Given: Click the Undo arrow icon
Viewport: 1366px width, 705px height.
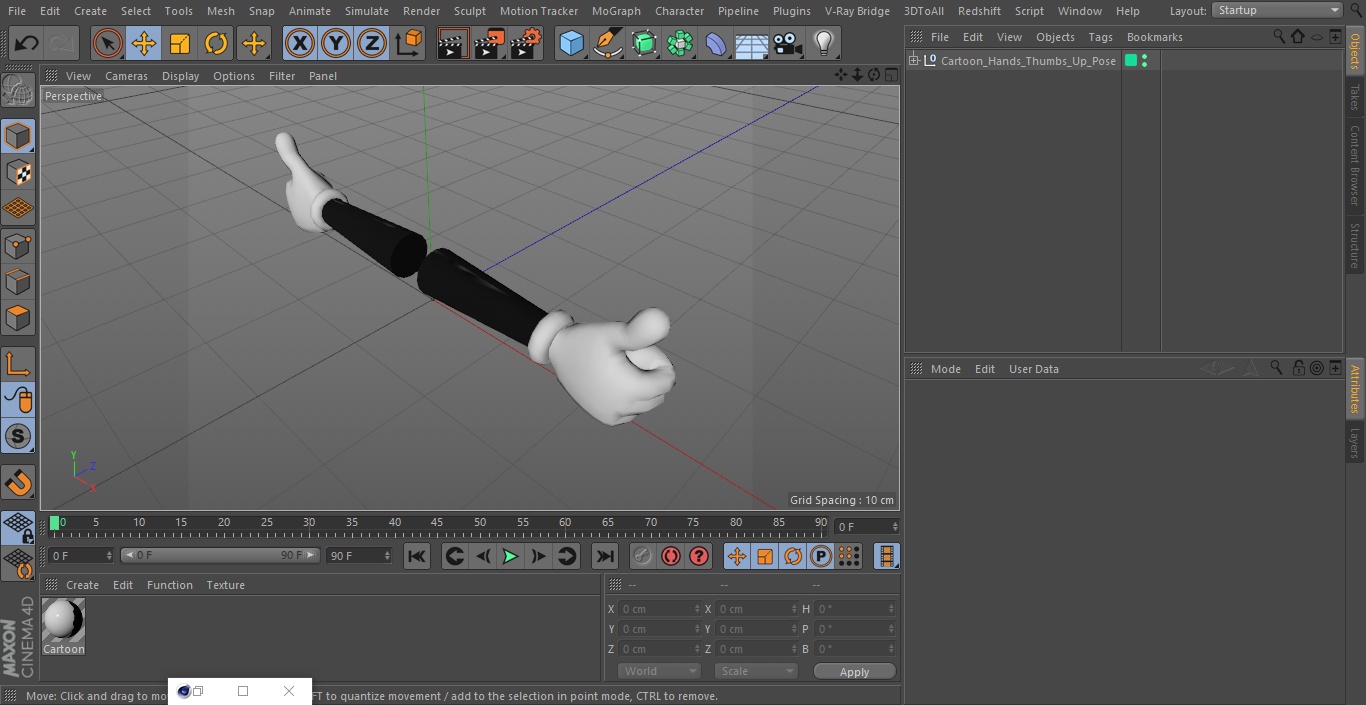Looking at the screenshot, I should pos(27,44).
